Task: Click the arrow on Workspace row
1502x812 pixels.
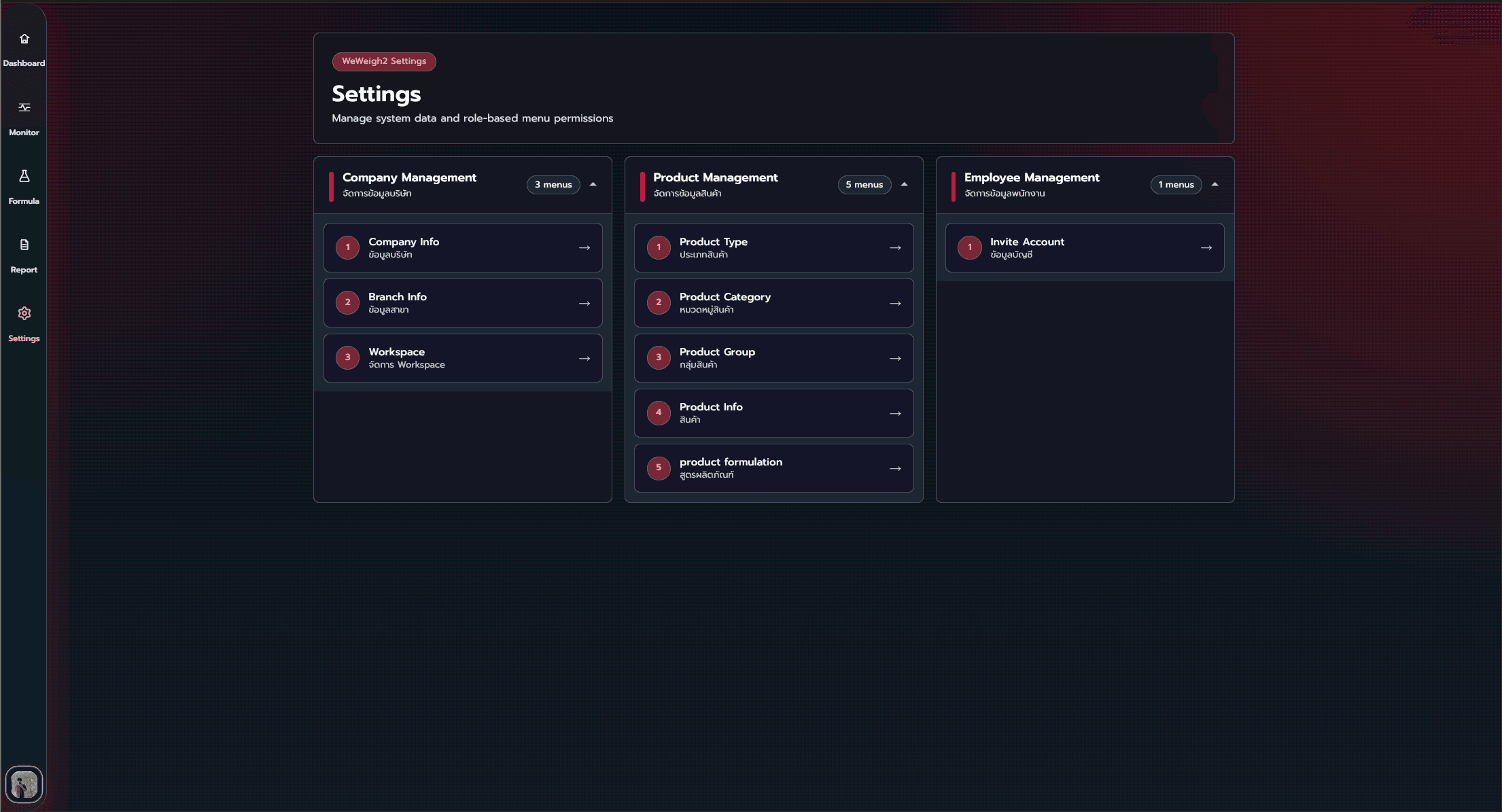Action: pos(584,359)
